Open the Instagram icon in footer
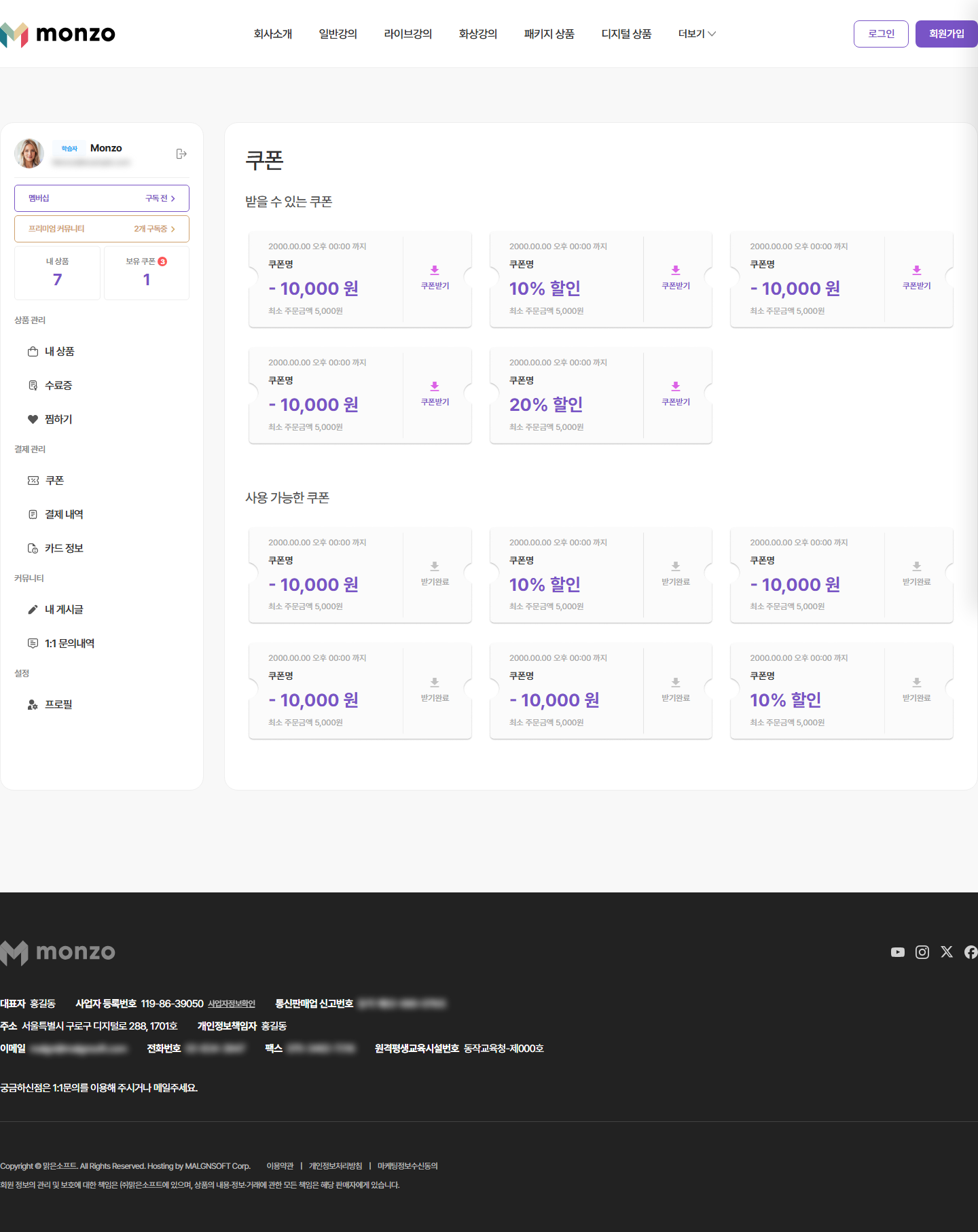 [x=922, y=952]
